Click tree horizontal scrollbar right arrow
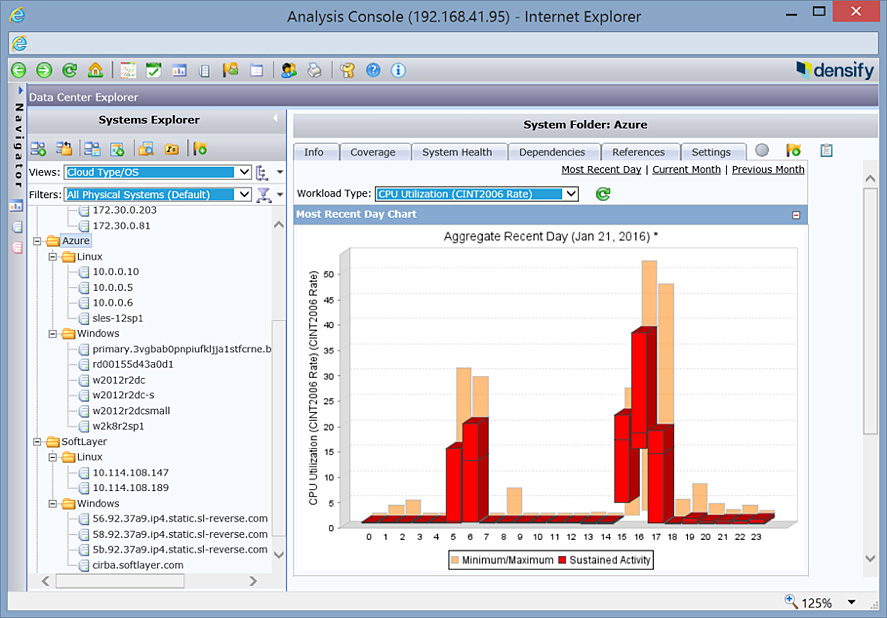Screen dimensions: 887x618 [253, 581]
